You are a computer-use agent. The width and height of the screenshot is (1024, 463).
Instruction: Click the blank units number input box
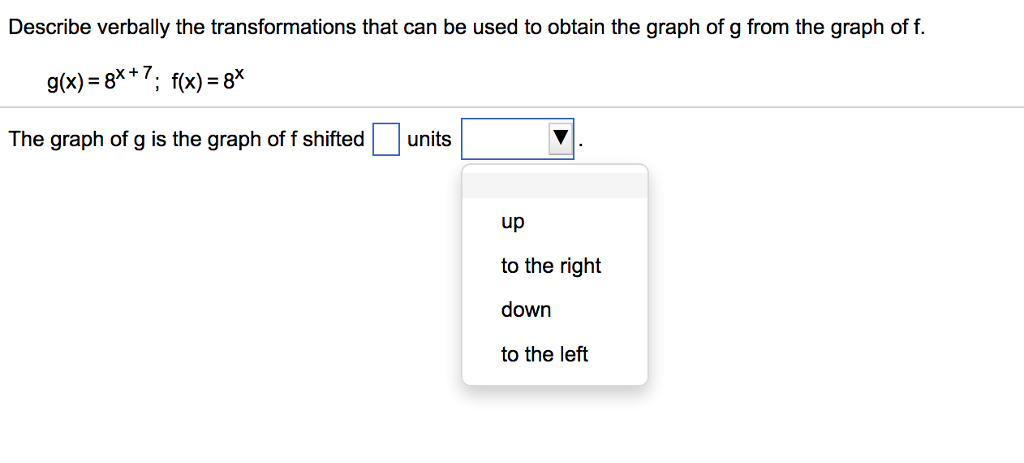(386, 140)
